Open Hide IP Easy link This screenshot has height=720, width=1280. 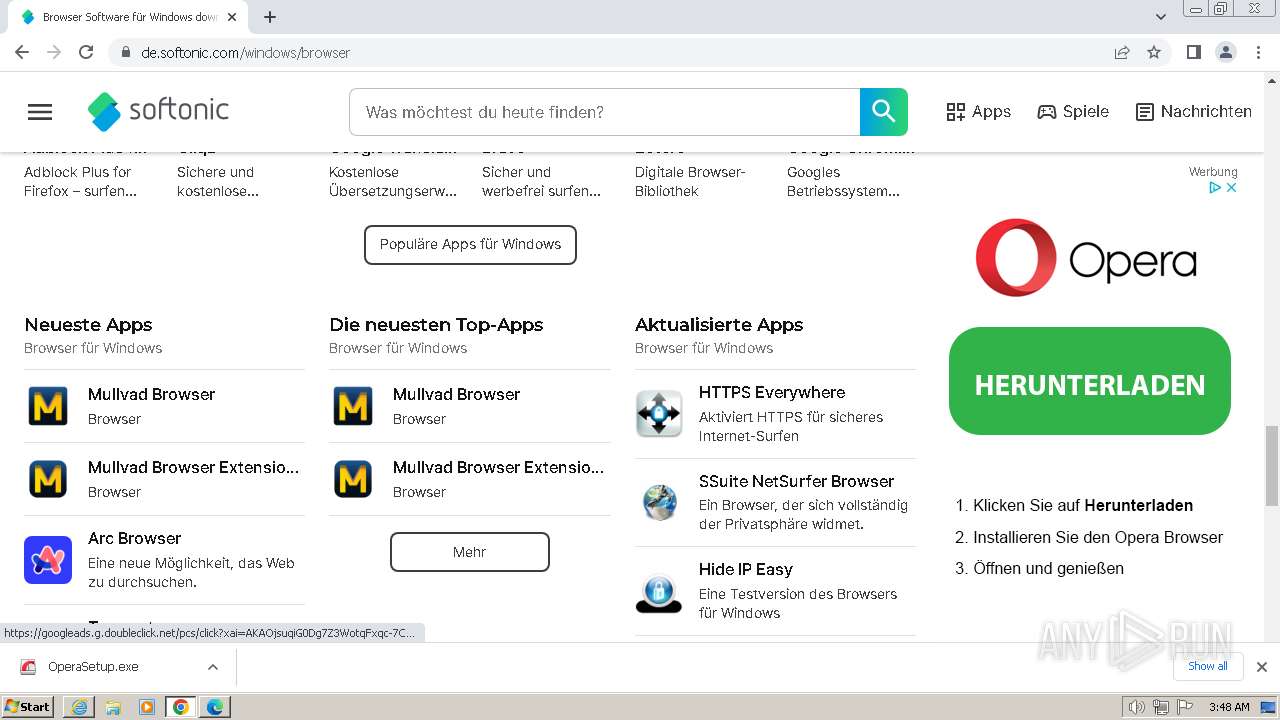746,569
